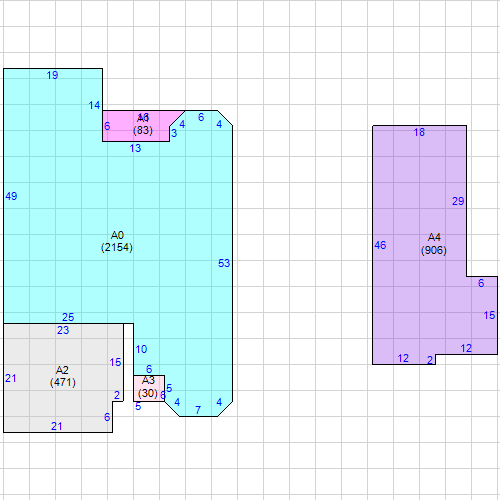Click the 12 dimension on A4's bottom edge
Screen dimensions: 500x500
tap(403, 358)
